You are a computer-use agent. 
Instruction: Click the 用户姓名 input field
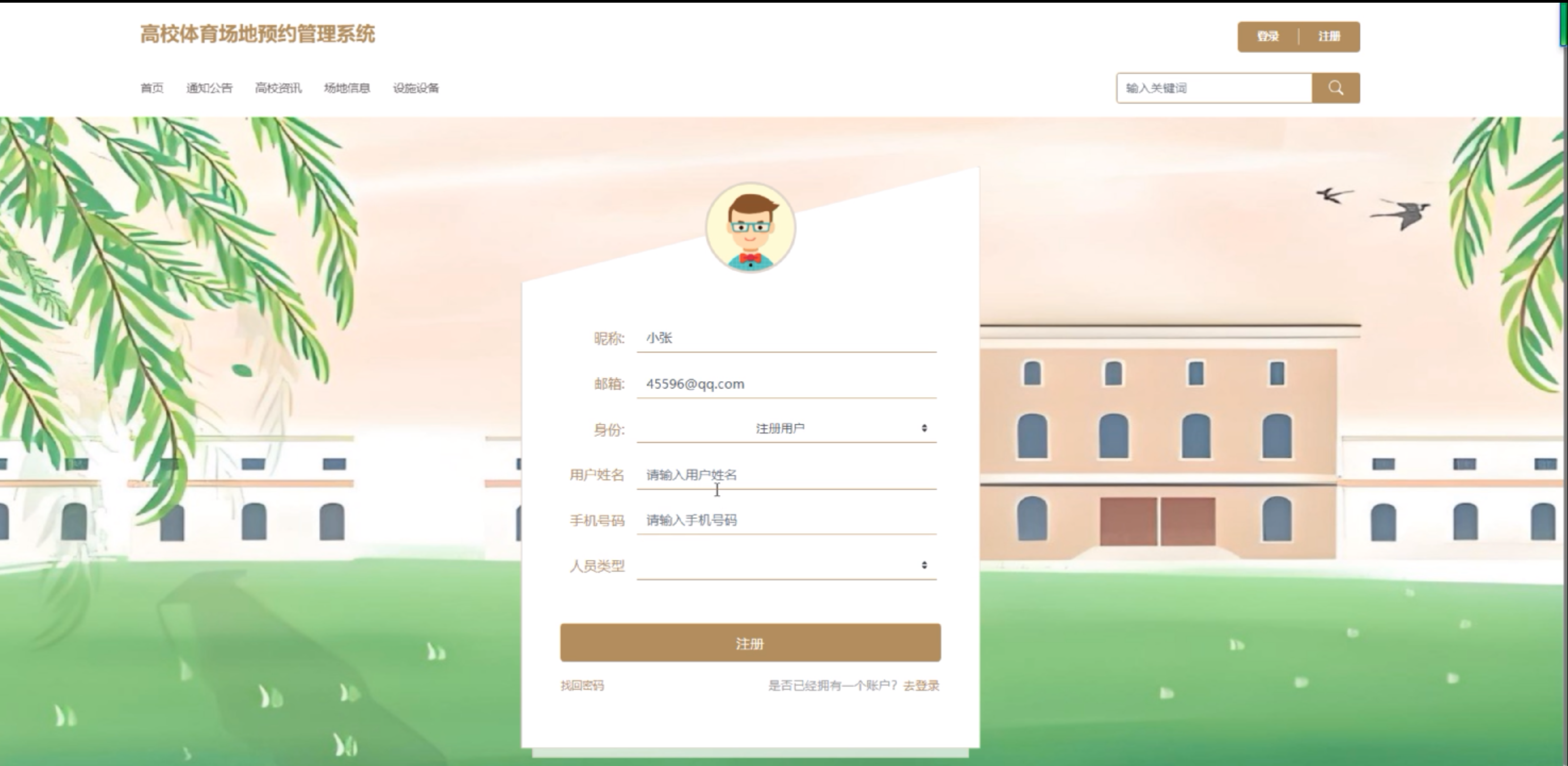(x=786, y=475)
